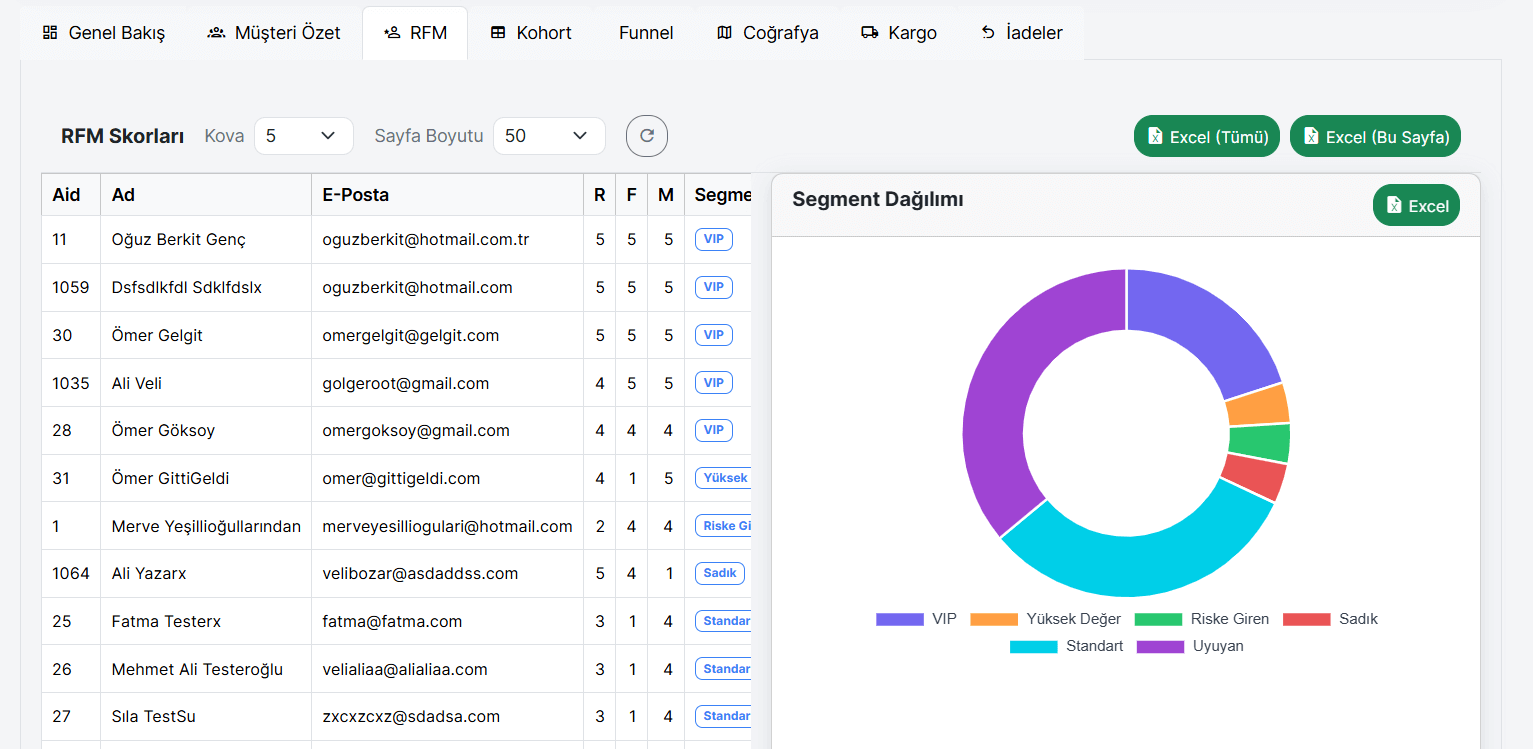Screen dimensions: 1533x749
Task: Click Aid cell 1035
Action: pyautogui.click(x=71, y=383)
